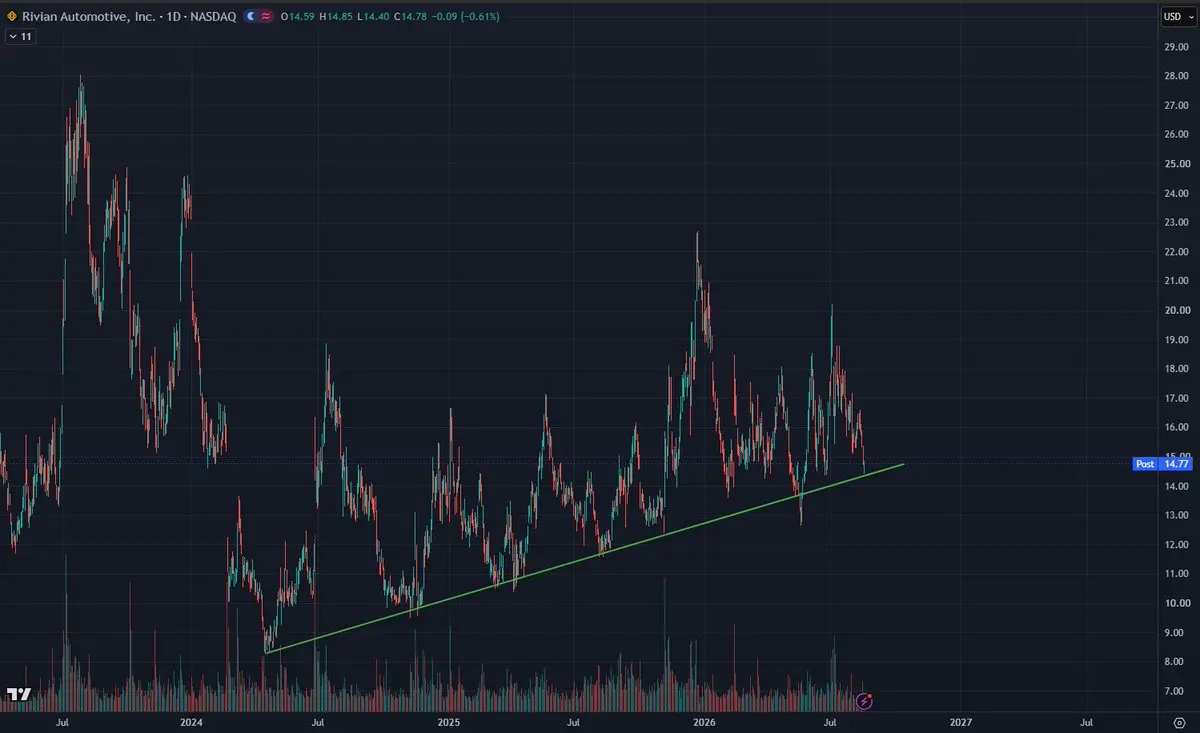This screenshot has height=733, width=1200.
Task: Click the TradingView logo in the corner
Action: 18,694
